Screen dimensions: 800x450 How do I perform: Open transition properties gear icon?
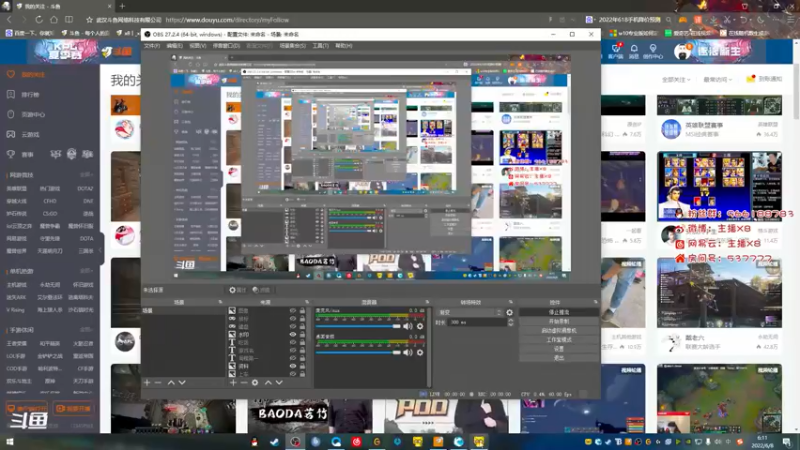coord(509,312)
